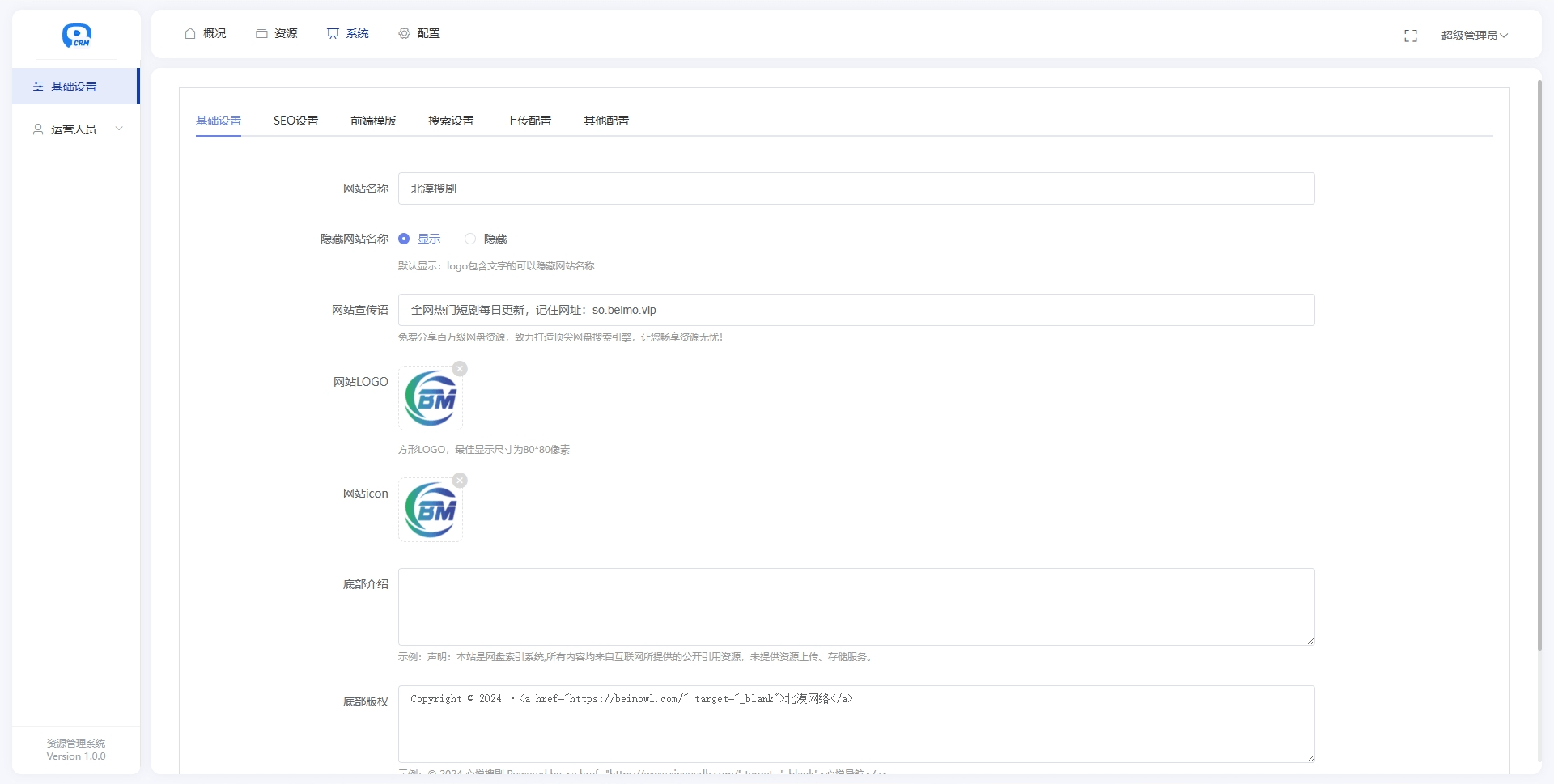The width and height of the screenshot is (1554, 784).
Task: Delete the uploaded 网站icon image
Action: coord(460,480)
